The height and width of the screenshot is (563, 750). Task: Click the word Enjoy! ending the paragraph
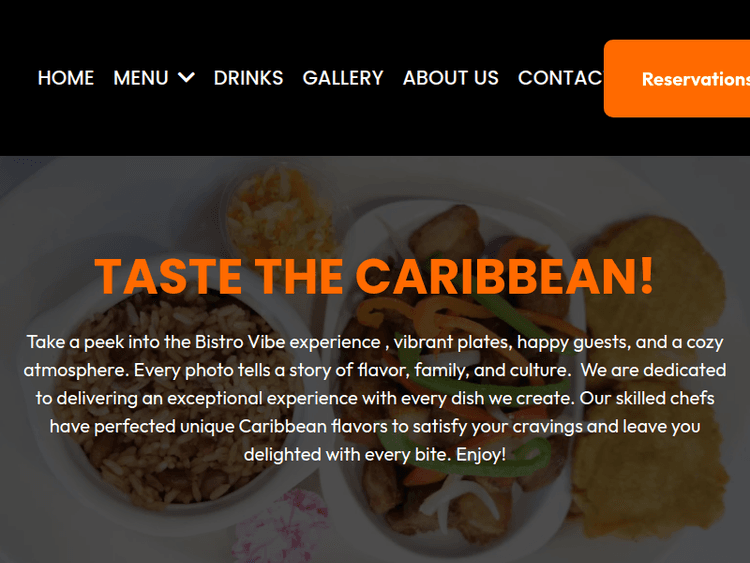pyautogui.click(x=481, y=454)
